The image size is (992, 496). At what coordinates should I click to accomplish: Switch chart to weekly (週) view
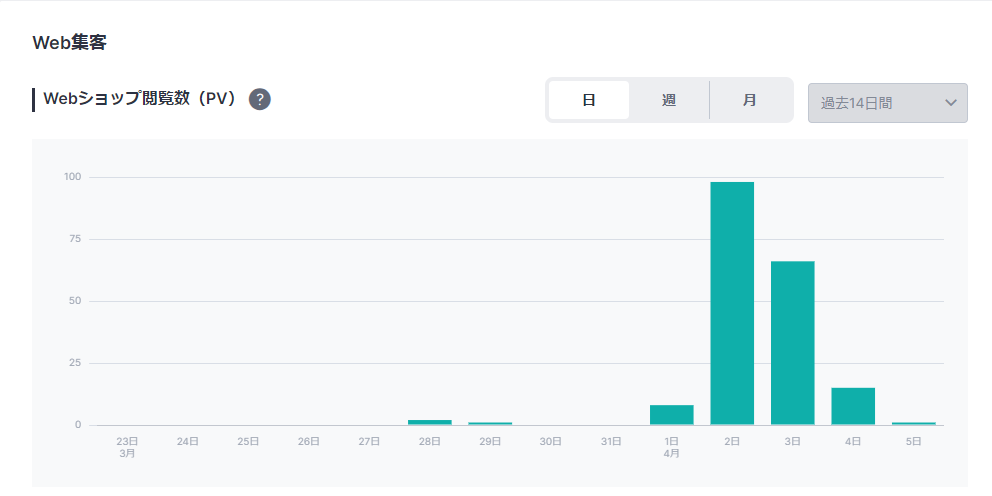click(x=669, y=100)
